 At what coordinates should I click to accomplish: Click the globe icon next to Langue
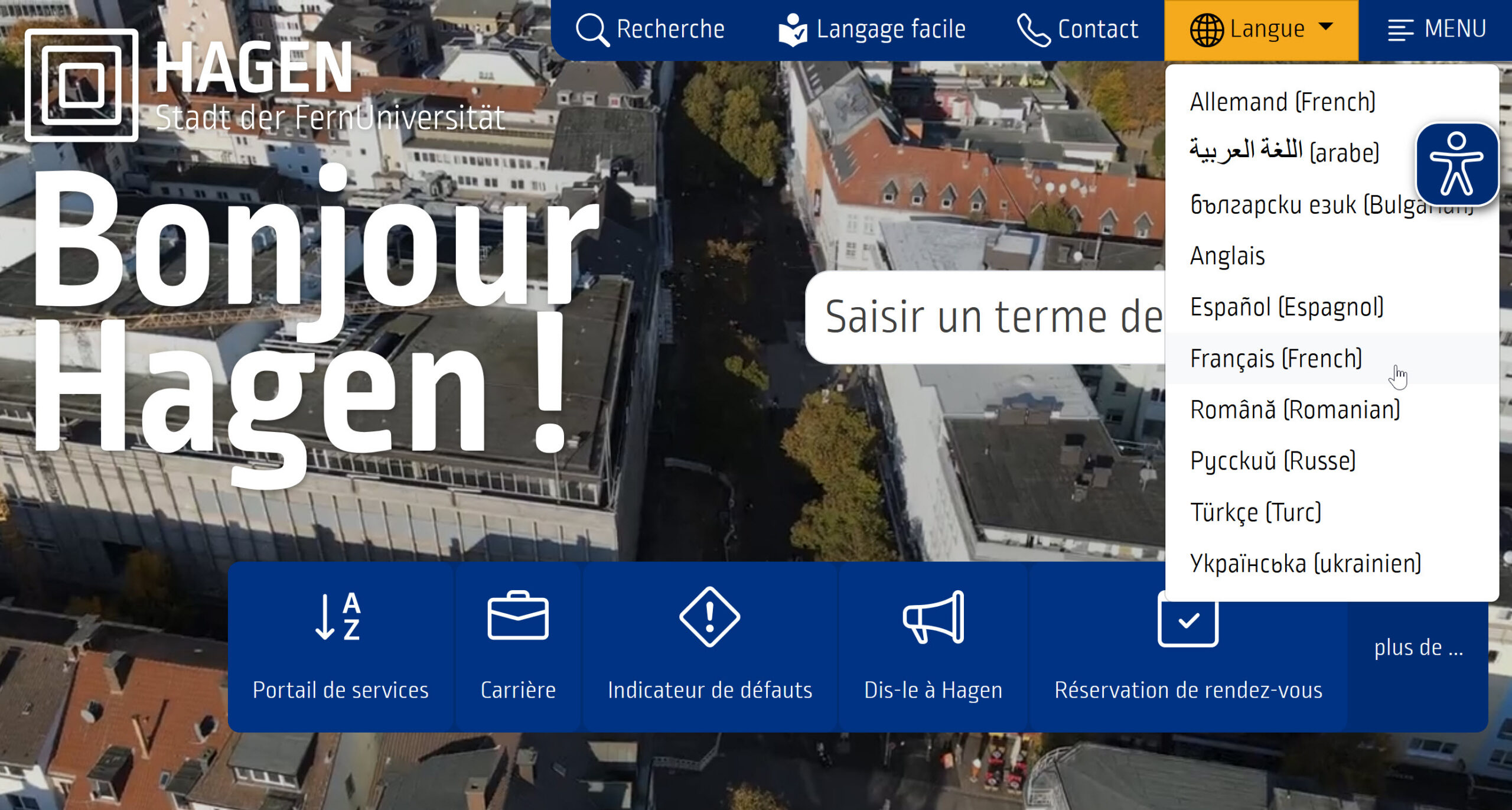(x=1207, y=28)
